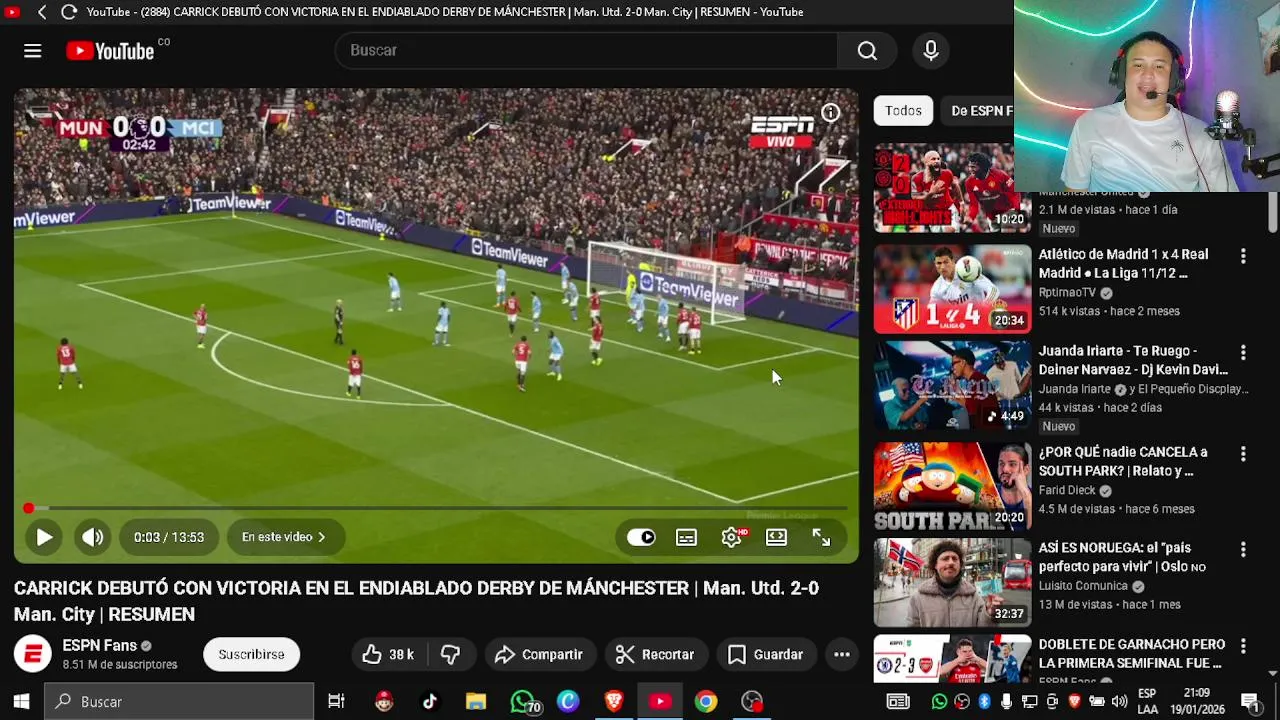Click Compartir share button
Screen dimensions: 1280x720
[x=538, y=654]
